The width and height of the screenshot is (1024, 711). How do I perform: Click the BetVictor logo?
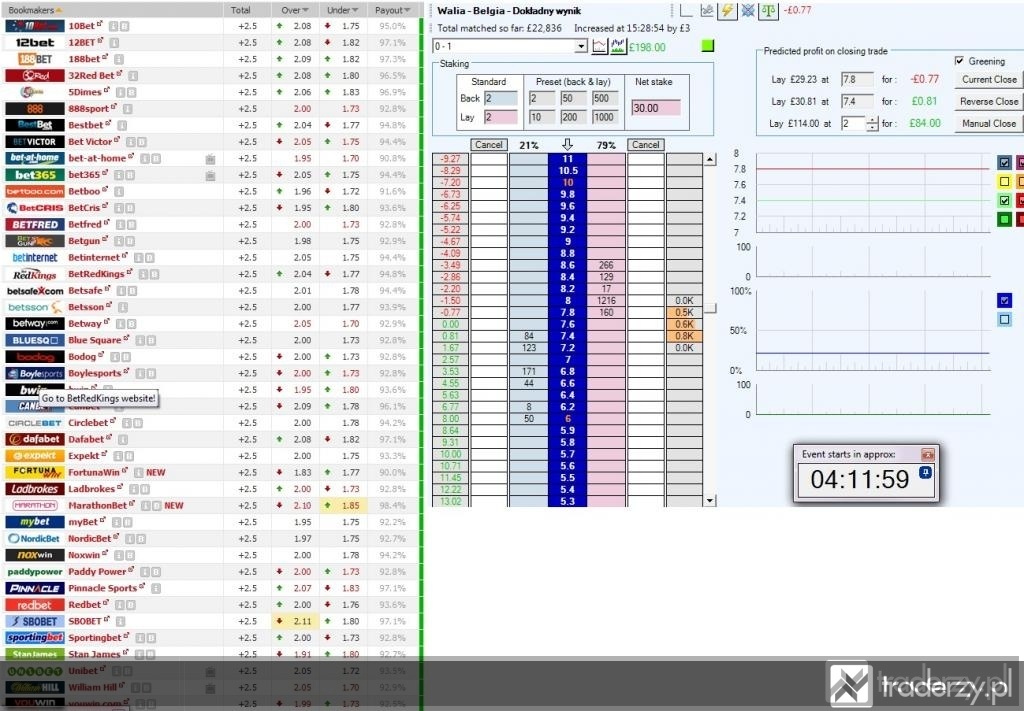point(35,142)
